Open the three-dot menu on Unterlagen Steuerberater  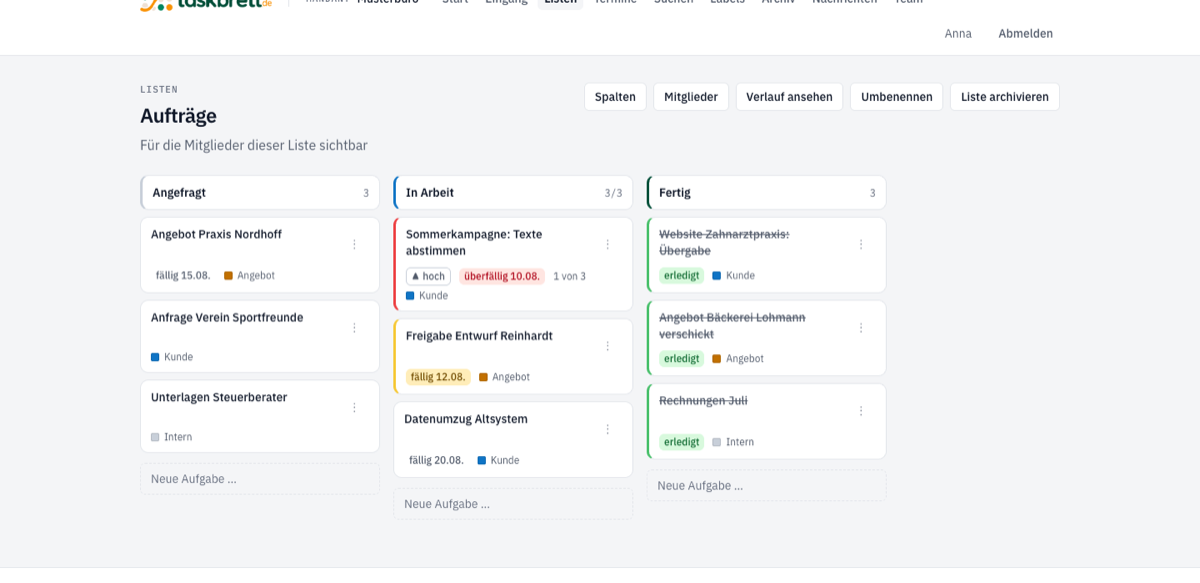click(354, 407)
